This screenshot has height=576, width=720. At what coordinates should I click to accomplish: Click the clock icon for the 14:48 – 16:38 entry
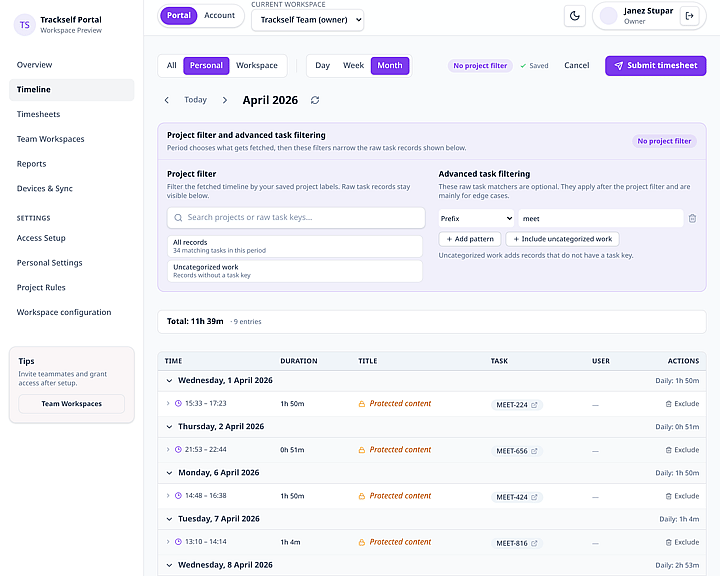click(179, 496)
